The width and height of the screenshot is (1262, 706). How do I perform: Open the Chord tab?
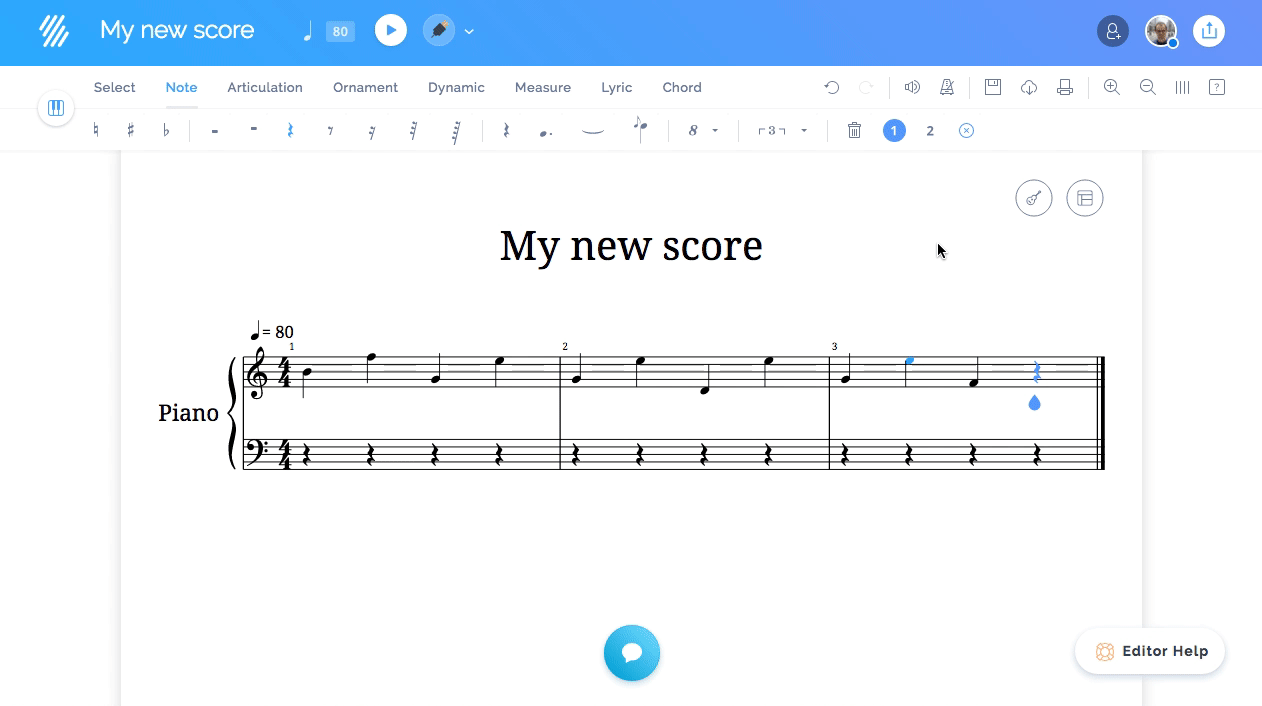coord(682,87)
